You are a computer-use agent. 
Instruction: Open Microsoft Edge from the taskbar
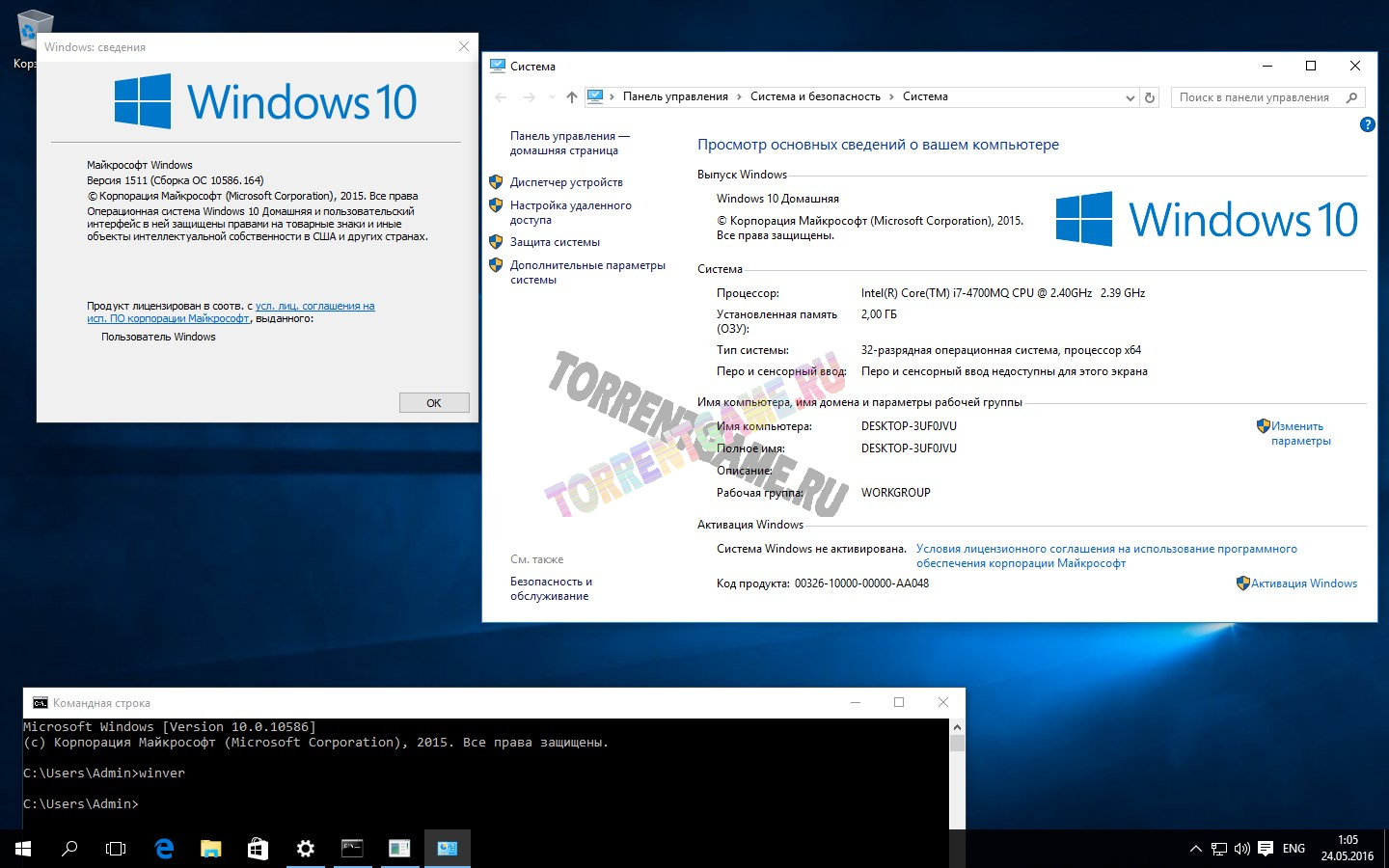pos(164,849)
